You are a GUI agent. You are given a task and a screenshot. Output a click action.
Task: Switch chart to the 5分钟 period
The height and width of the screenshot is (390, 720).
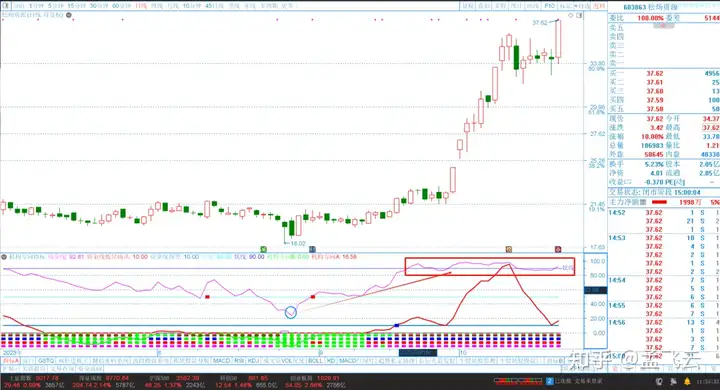point(56,6)
